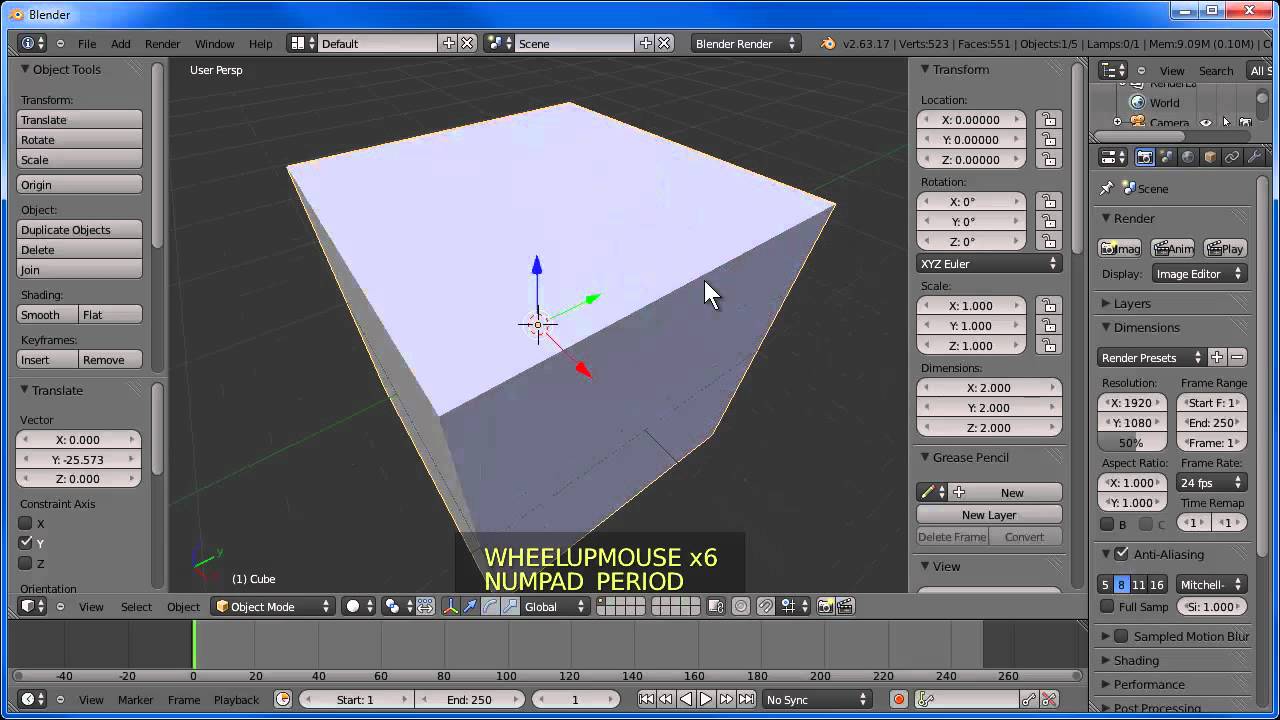The width and height of the screenshot is (1280, 720).
Task: Toggle the Scale Y lock
Action: [x=1048, y=325]
